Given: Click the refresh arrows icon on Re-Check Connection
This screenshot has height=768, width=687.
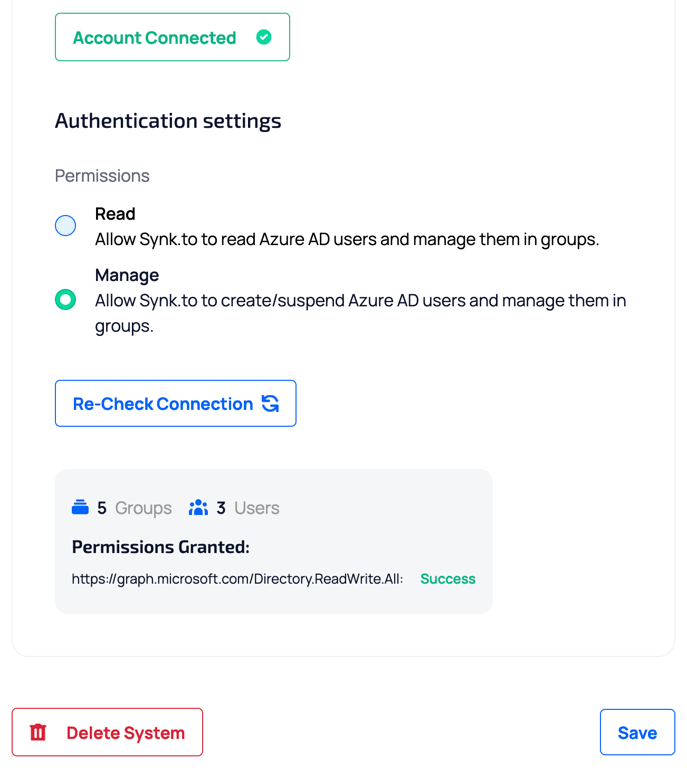Looking at the screenshot, I should pos(270,403).
